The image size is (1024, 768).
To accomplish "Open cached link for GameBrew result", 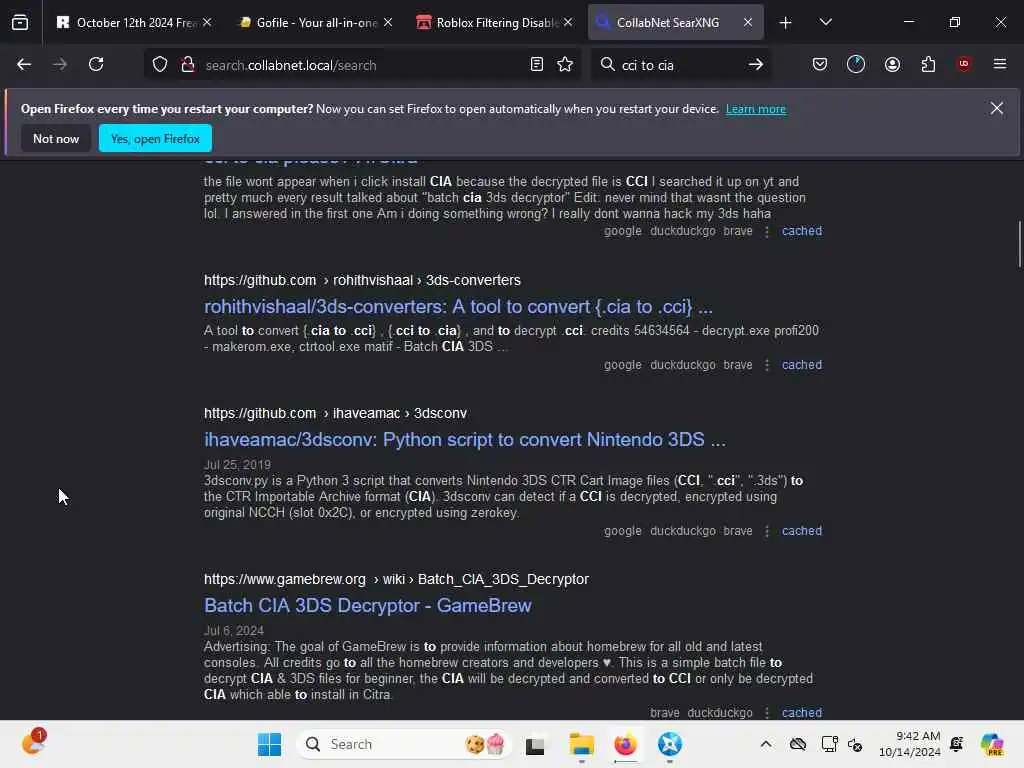I will (x=802, y=712).
